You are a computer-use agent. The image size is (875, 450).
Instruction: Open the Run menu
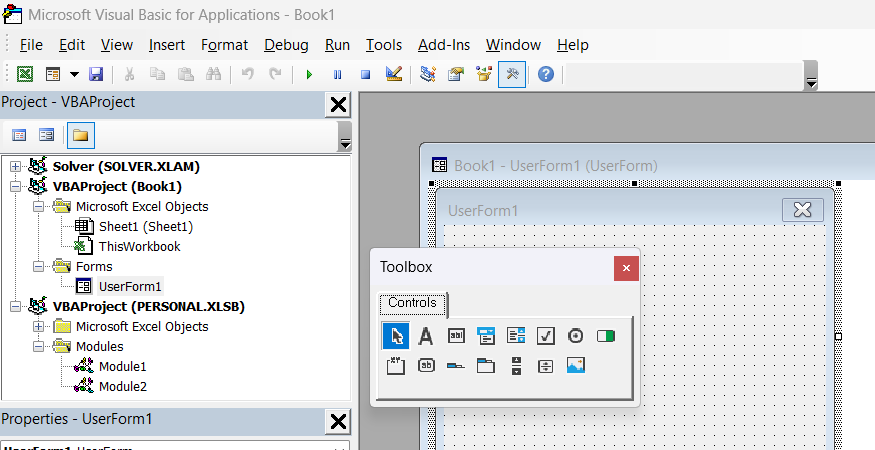coord(338,45)
